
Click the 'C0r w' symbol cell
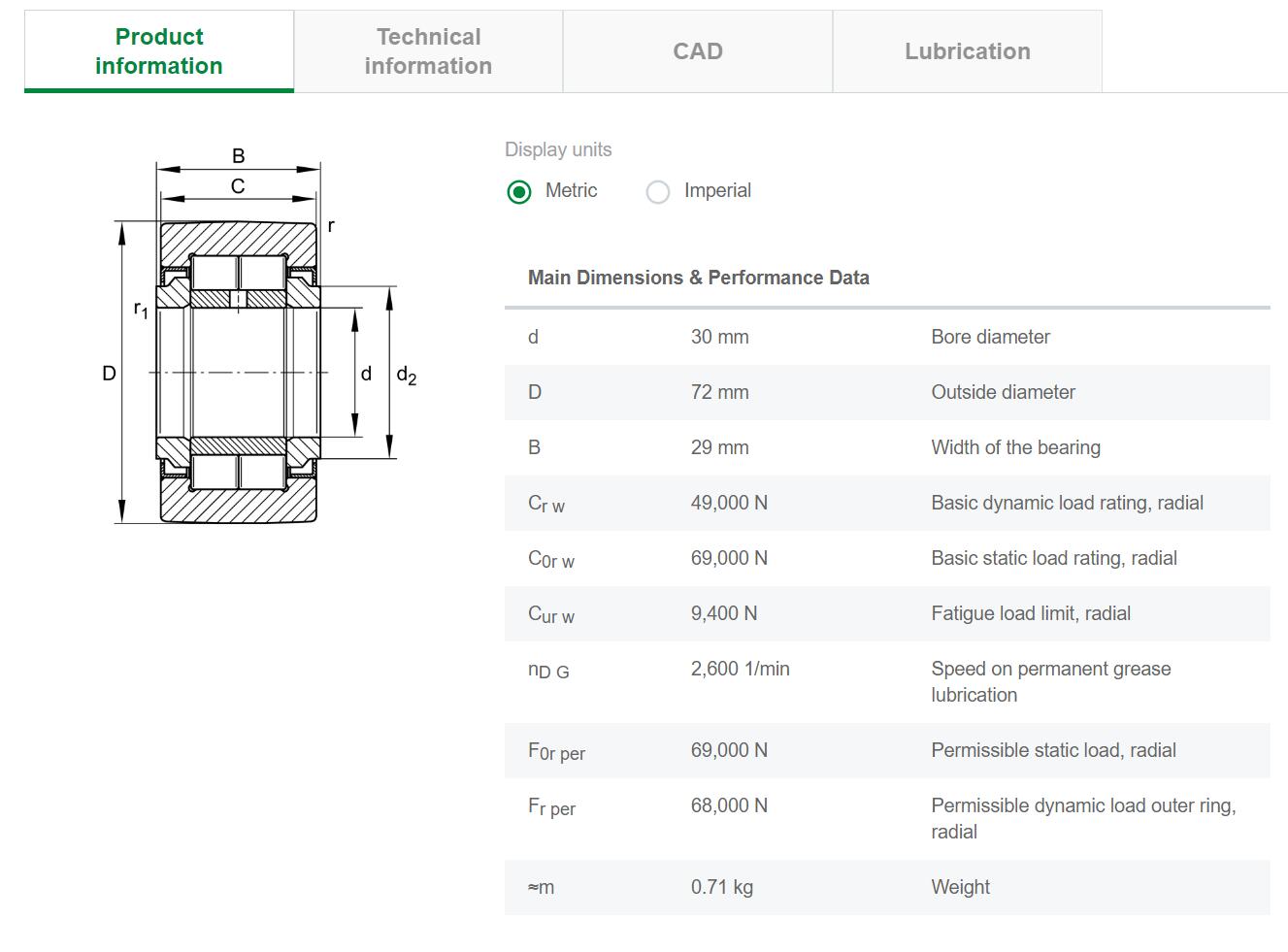pos(551,559)
